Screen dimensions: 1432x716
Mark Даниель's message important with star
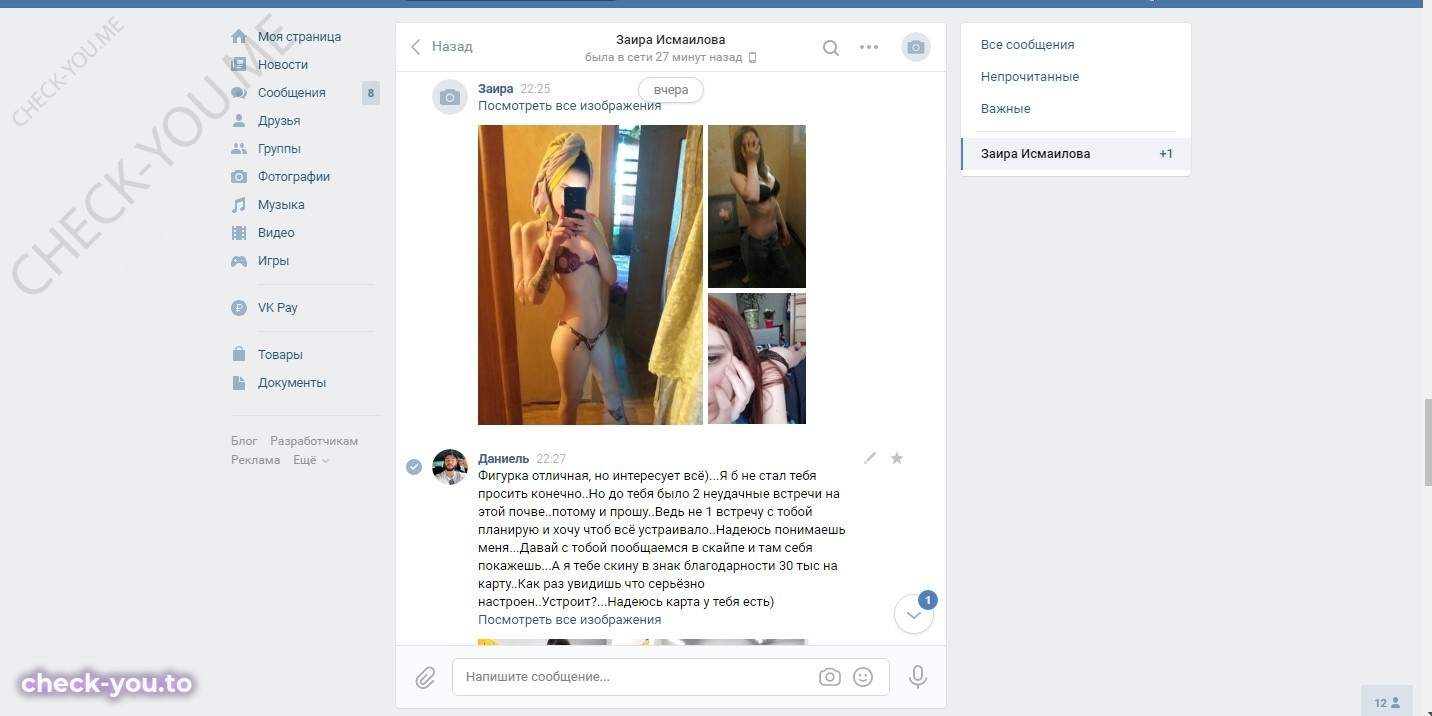tap(897, 458)
